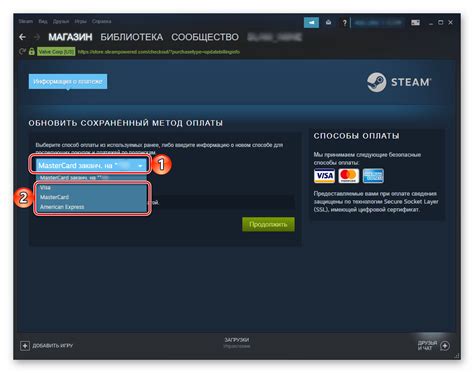Switch to the СООБЩЕСТВО tab

pyautogui.click(x=205, y=37)
